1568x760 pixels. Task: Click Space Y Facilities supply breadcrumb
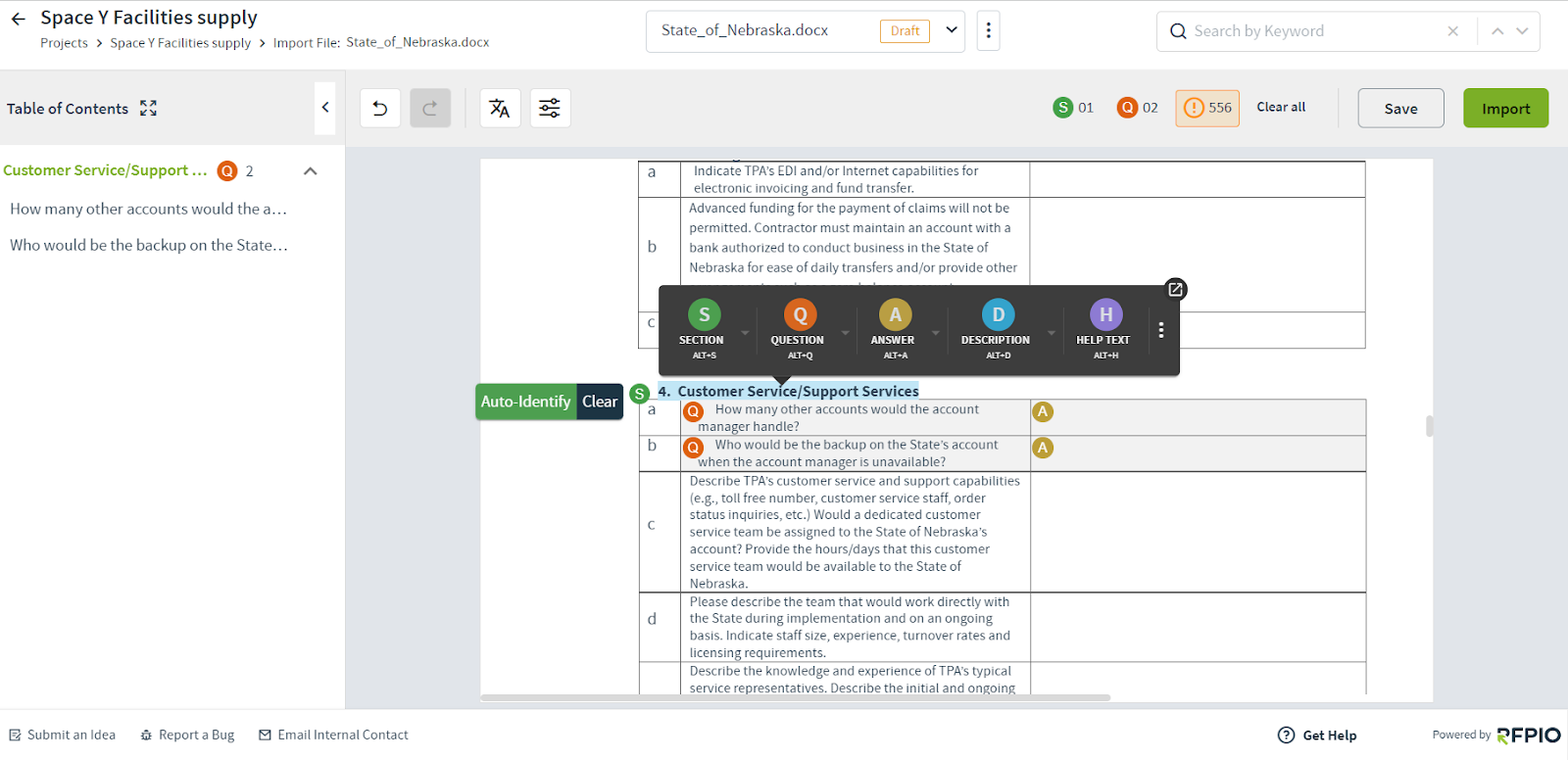[x=180, y=43]
